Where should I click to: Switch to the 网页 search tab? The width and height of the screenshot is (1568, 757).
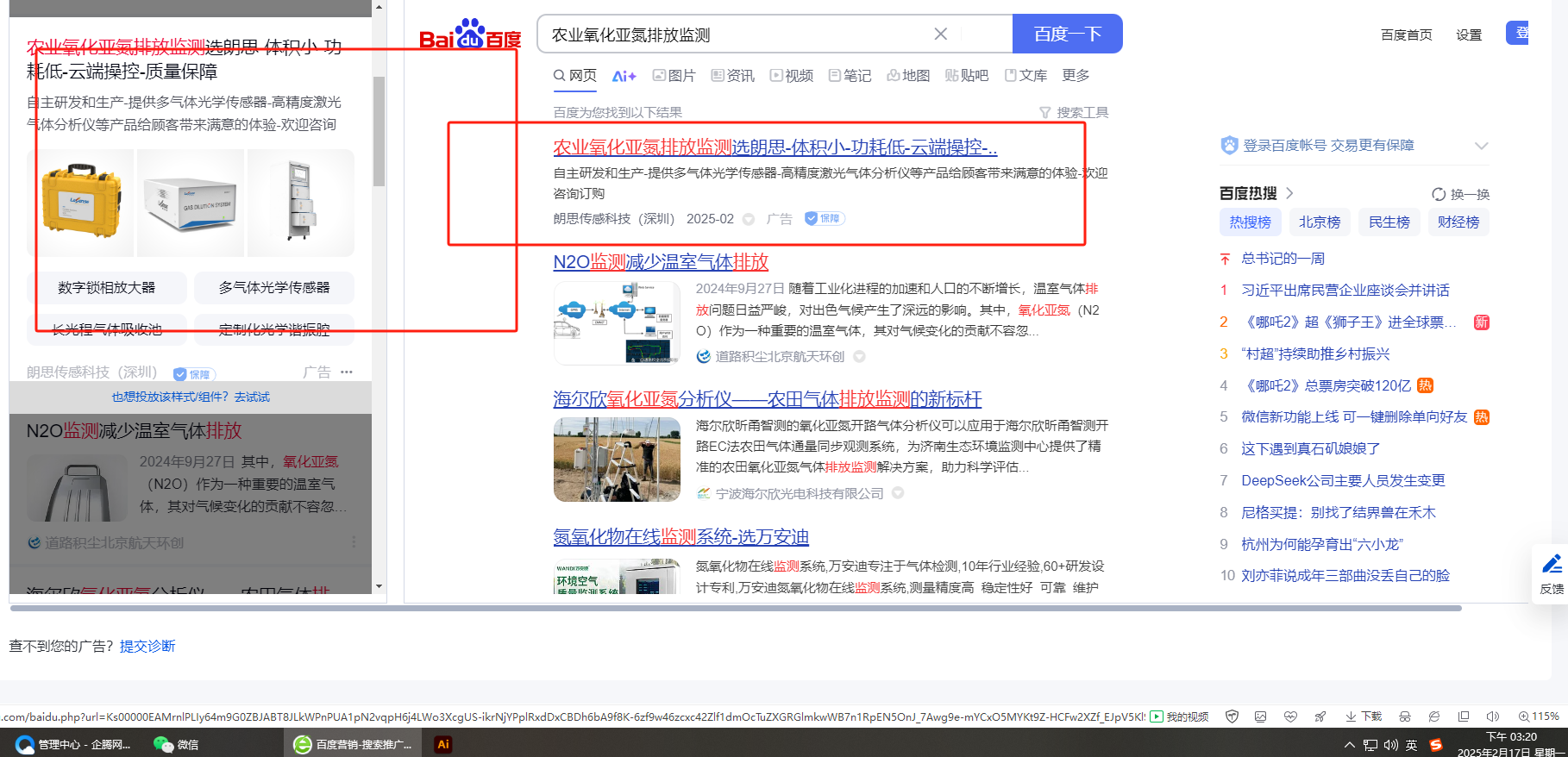pyautogui.click(x=575, y=76)
